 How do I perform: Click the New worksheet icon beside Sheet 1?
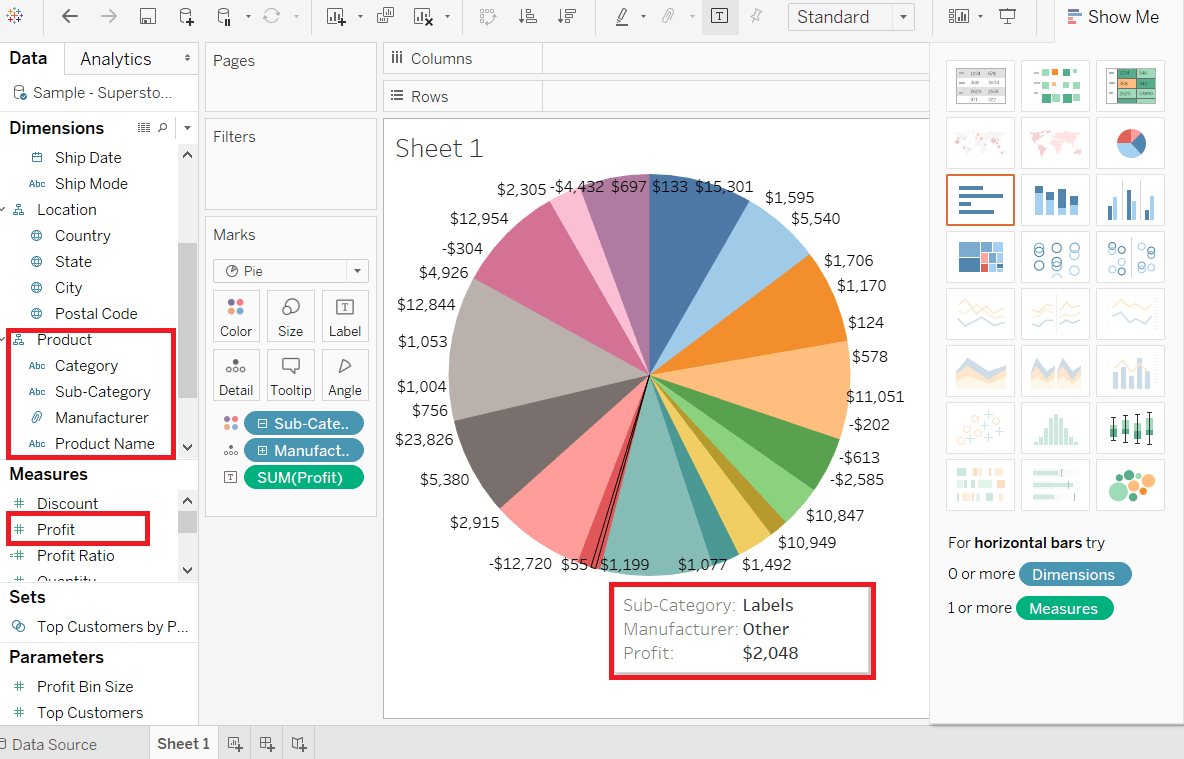pos(235,744)
